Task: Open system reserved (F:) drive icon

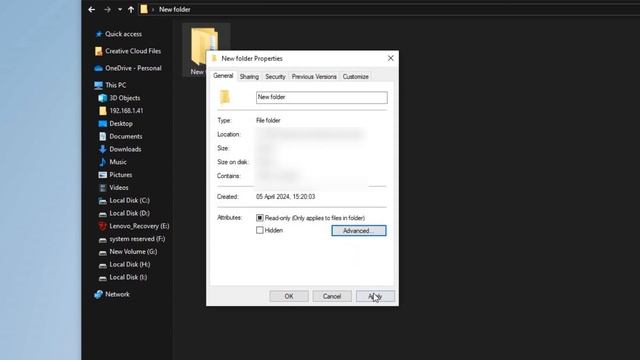Action: click(x=102, y=239)
